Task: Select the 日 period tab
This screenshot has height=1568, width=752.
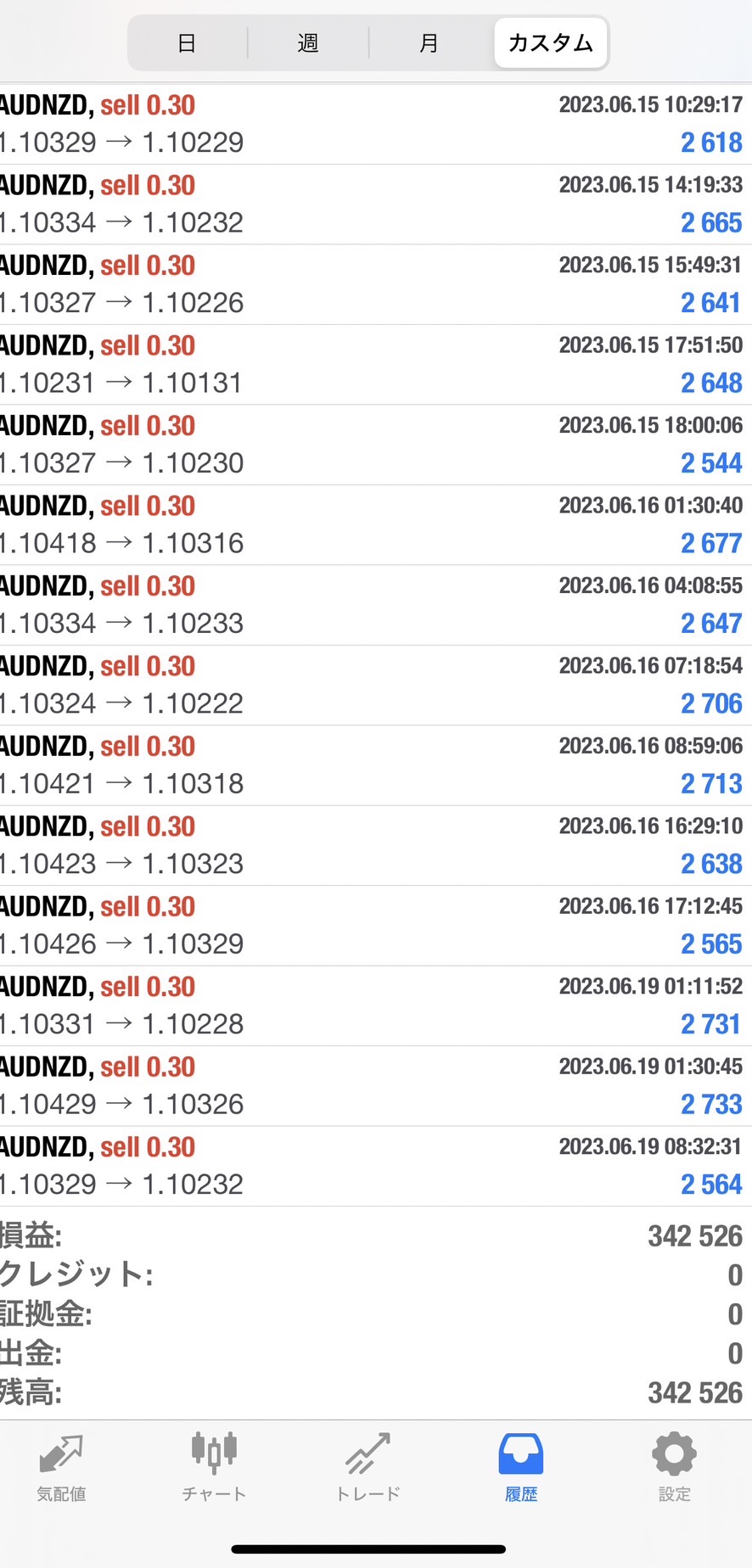Action: 188,42
